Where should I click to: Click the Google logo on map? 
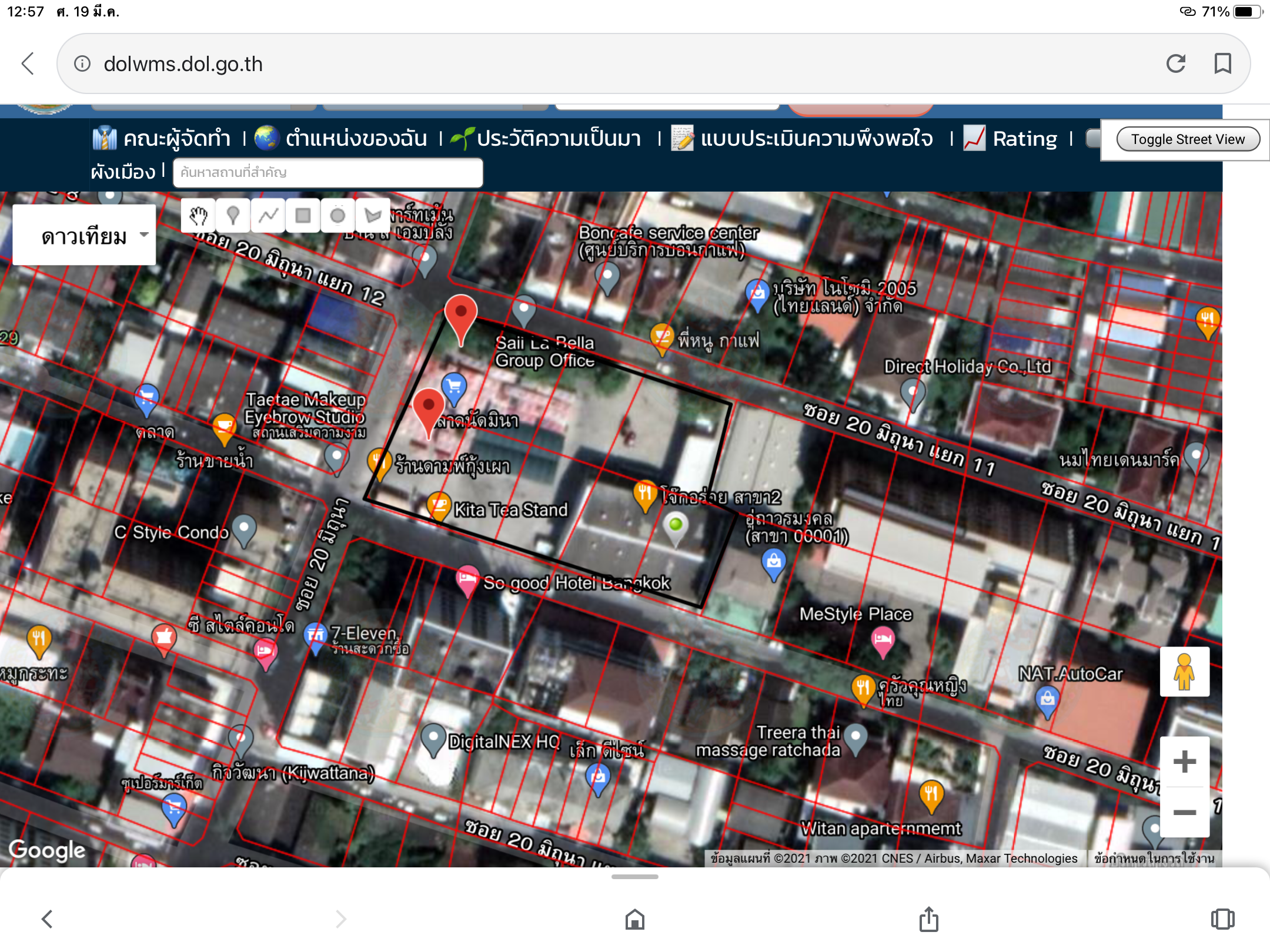tap(47, 850)
